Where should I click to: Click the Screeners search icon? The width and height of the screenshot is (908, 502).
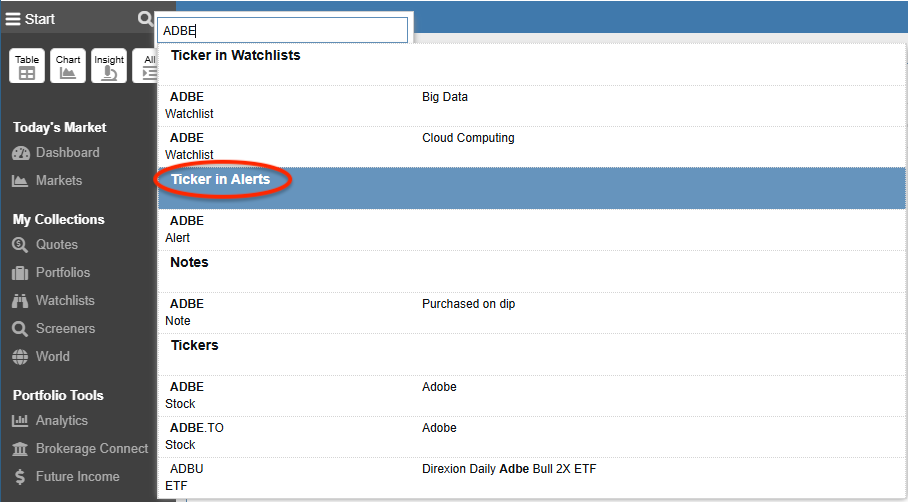tap(20, 329)
